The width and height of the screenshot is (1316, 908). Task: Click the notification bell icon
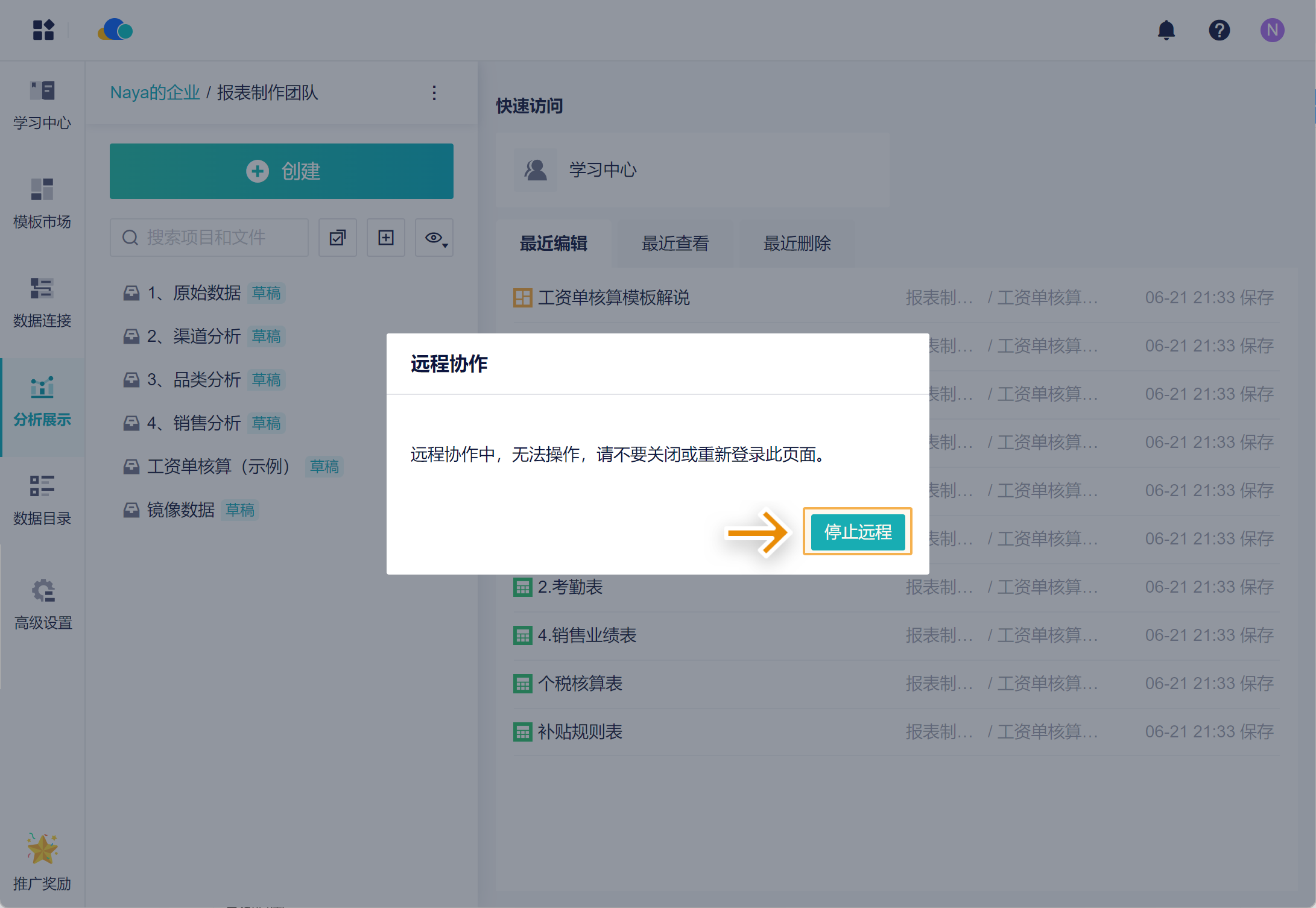[1166, 30]
